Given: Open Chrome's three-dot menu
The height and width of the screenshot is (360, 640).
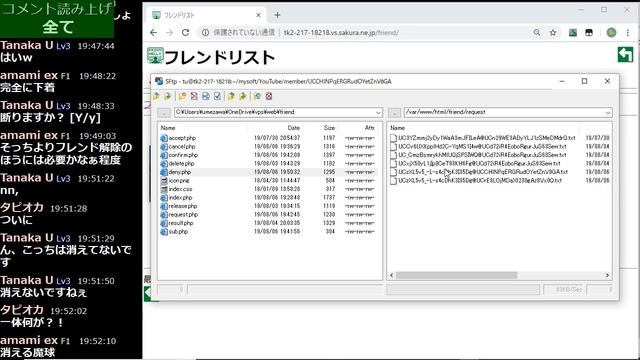Looking at the screenshot, I should click(x=627, y=33).
